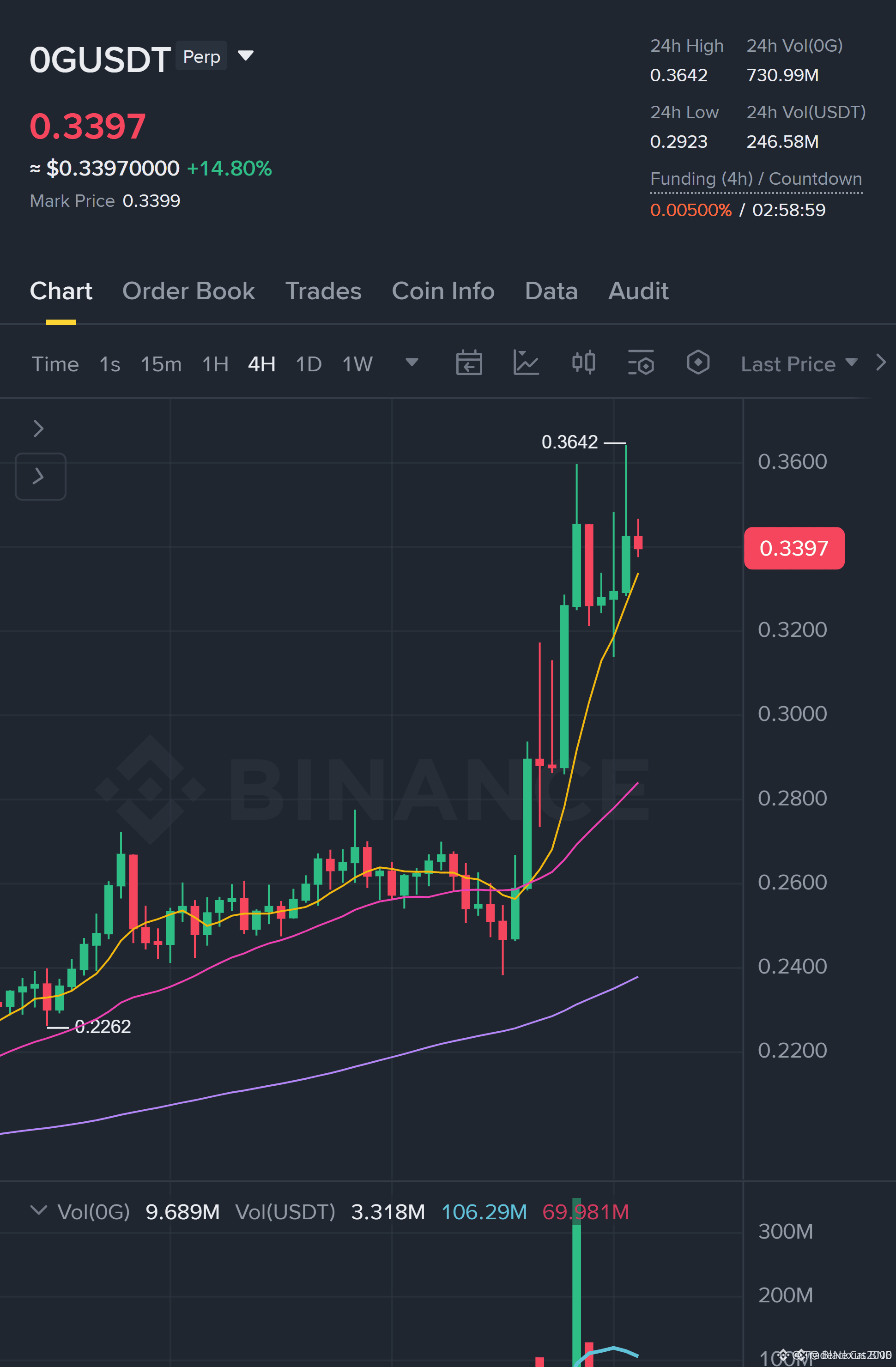
Task: Open the 0GUSDT Perp pair dropdown
Action: (x=246, y=56)
